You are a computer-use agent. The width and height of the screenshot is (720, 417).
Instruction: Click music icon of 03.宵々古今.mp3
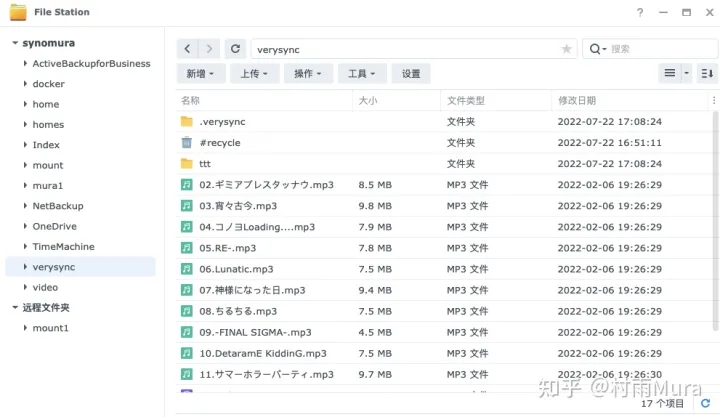pos(186,206)
